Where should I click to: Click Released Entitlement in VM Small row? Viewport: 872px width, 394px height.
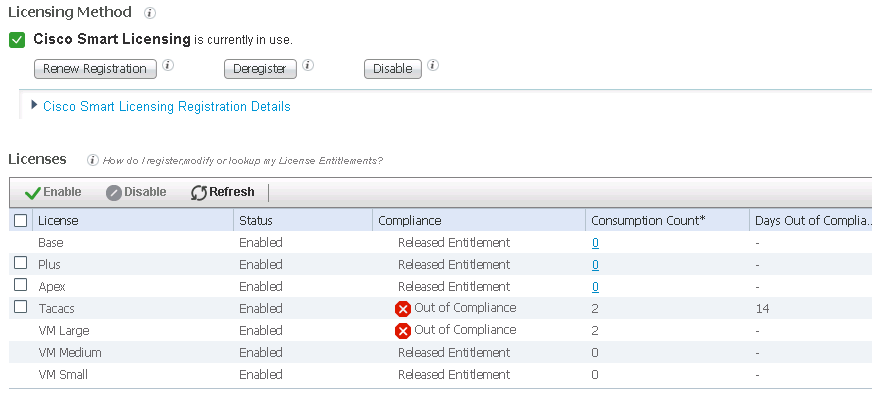click(x=454, y=375)
